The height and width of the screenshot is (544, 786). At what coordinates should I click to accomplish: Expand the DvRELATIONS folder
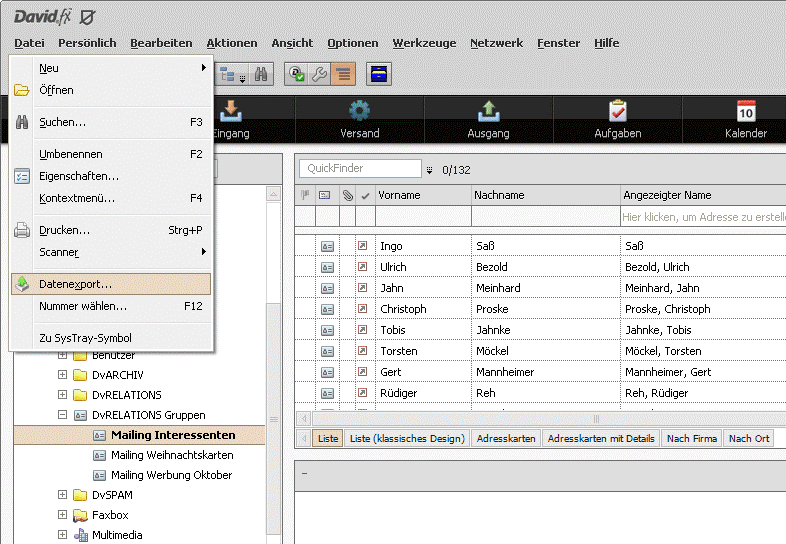tap(62, 395)
